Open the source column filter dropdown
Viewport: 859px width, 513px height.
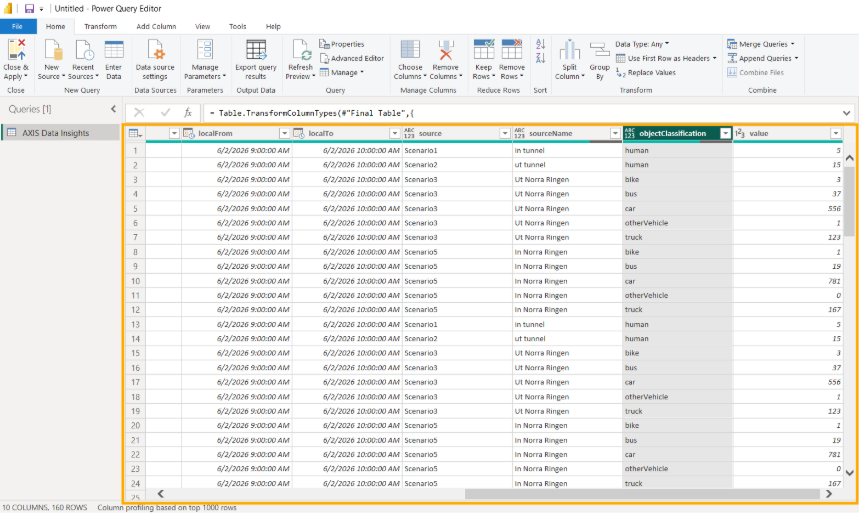[x=505, y=133]
